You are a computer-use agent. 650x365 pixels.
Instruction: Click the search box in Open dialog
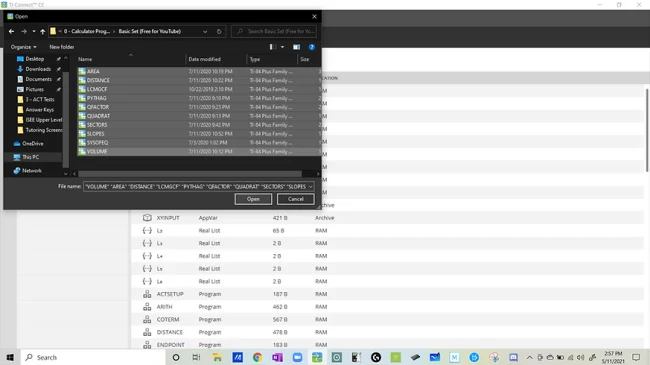274,32
